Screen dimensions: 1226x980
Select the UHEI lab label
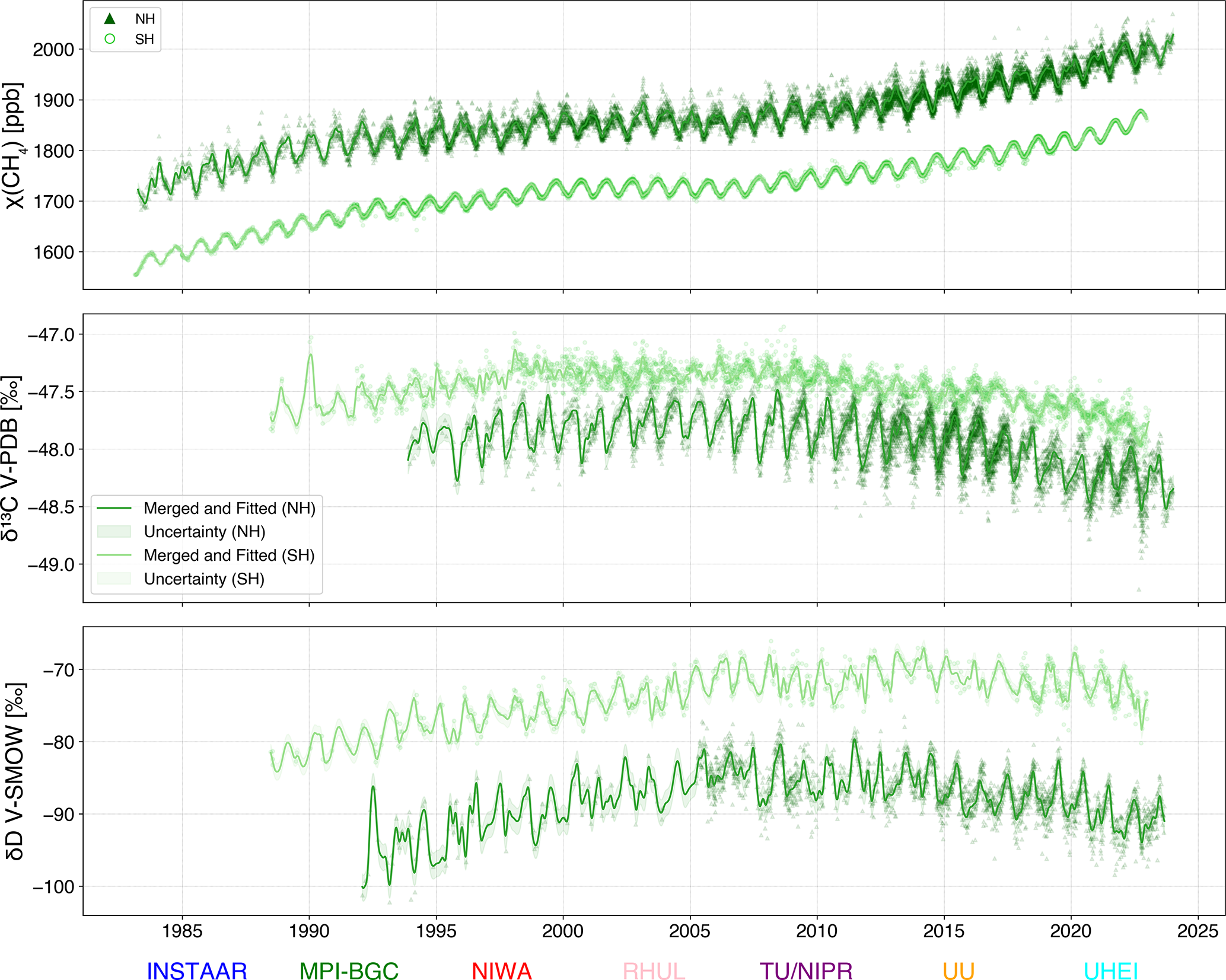pyautogui.click(x=1110, y=971)
